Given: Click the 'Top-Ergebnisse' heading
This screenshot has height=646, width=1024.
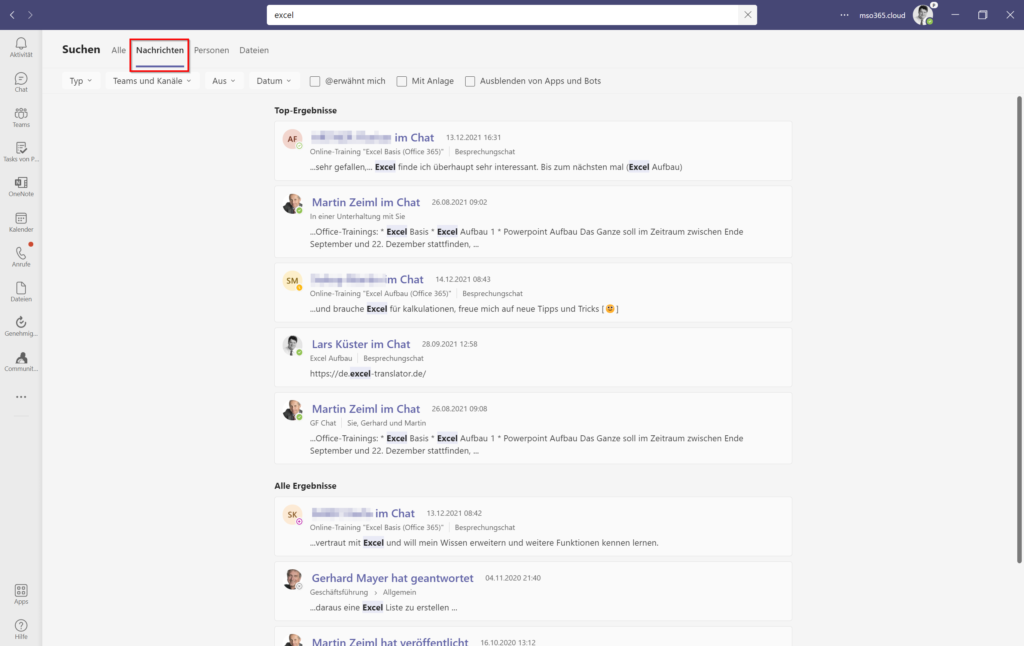Looking at the screenshot, I should click(x=306, y=110).
